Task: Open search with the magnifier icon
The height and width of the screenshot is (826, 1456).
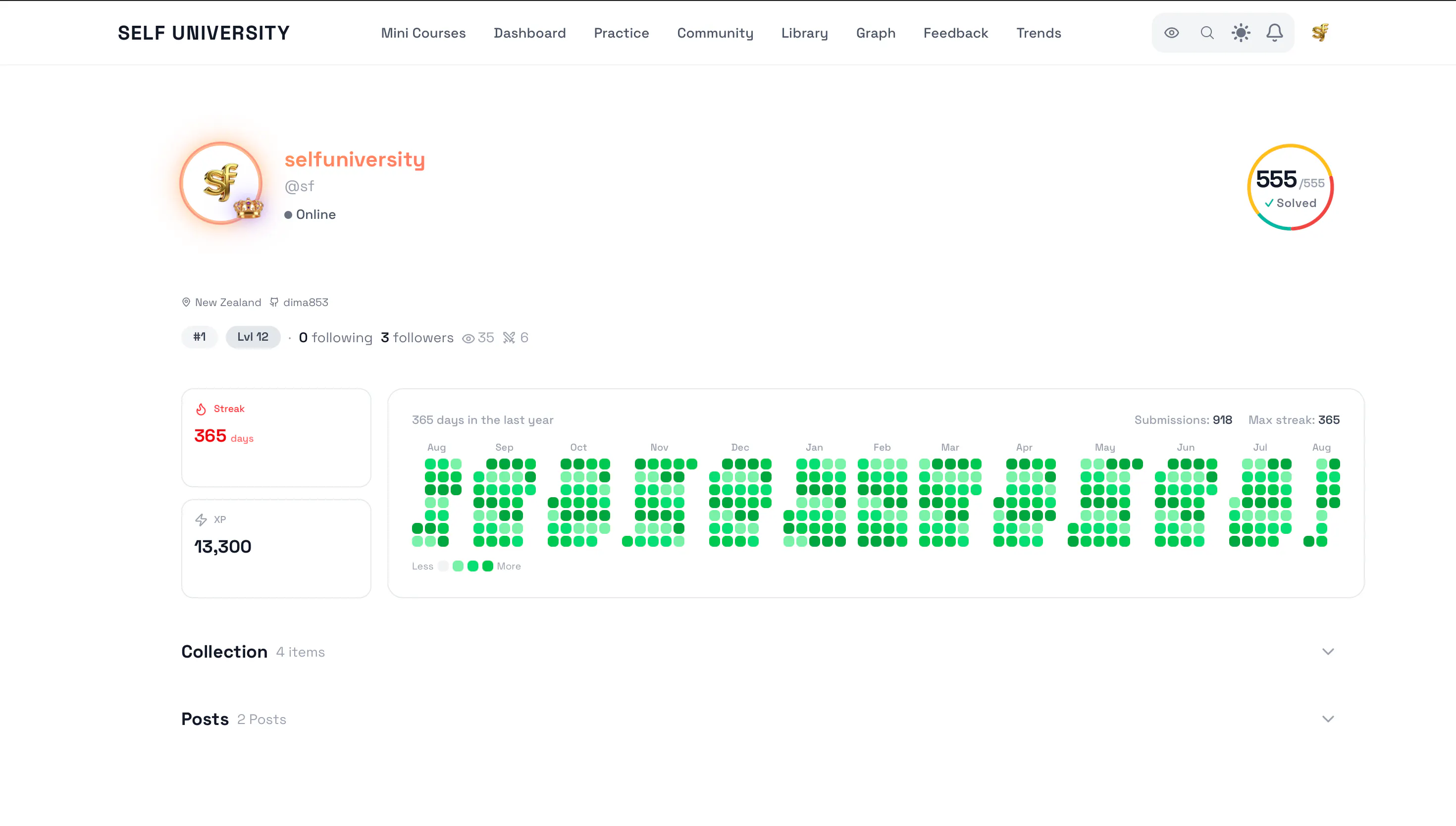Action: 1207,33
